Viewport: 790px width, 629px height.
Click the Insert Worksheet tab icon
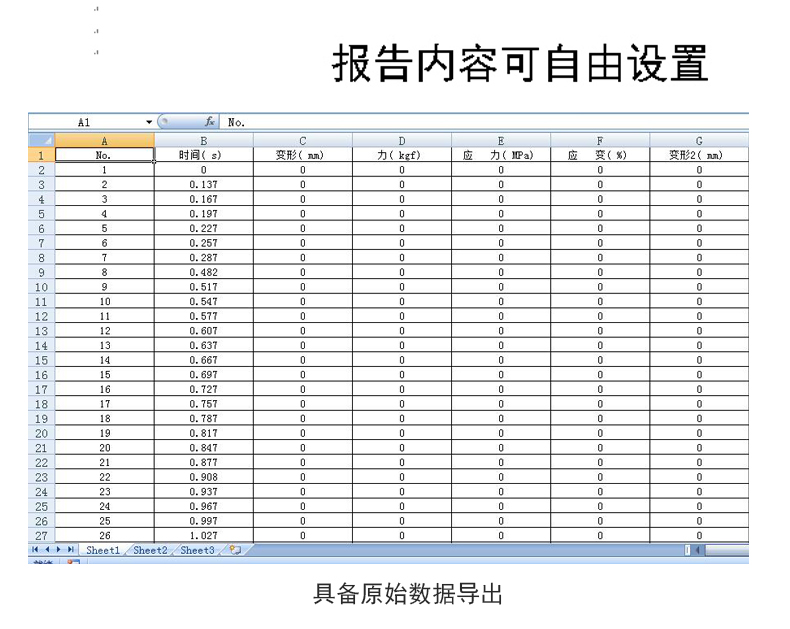235,551
